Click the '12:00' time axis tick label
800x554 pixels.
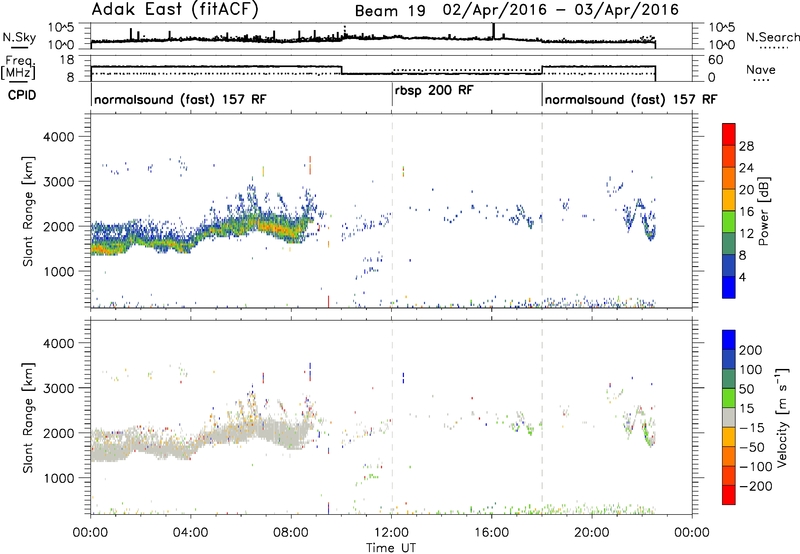click(391, 533)
